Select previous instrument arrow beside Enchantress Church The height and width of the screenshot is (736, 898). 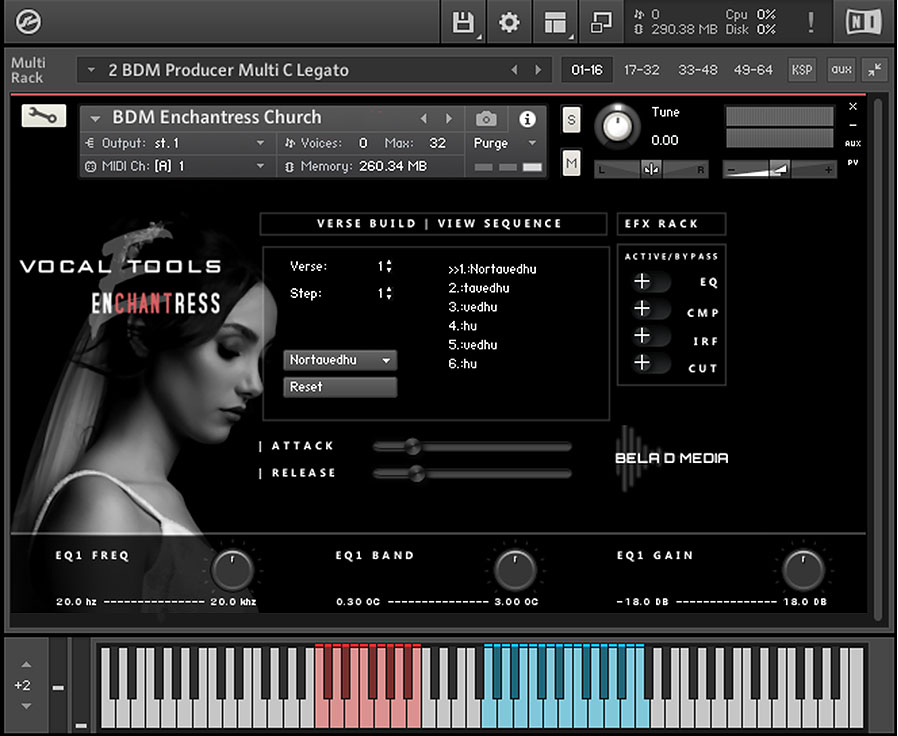[424, 119]
